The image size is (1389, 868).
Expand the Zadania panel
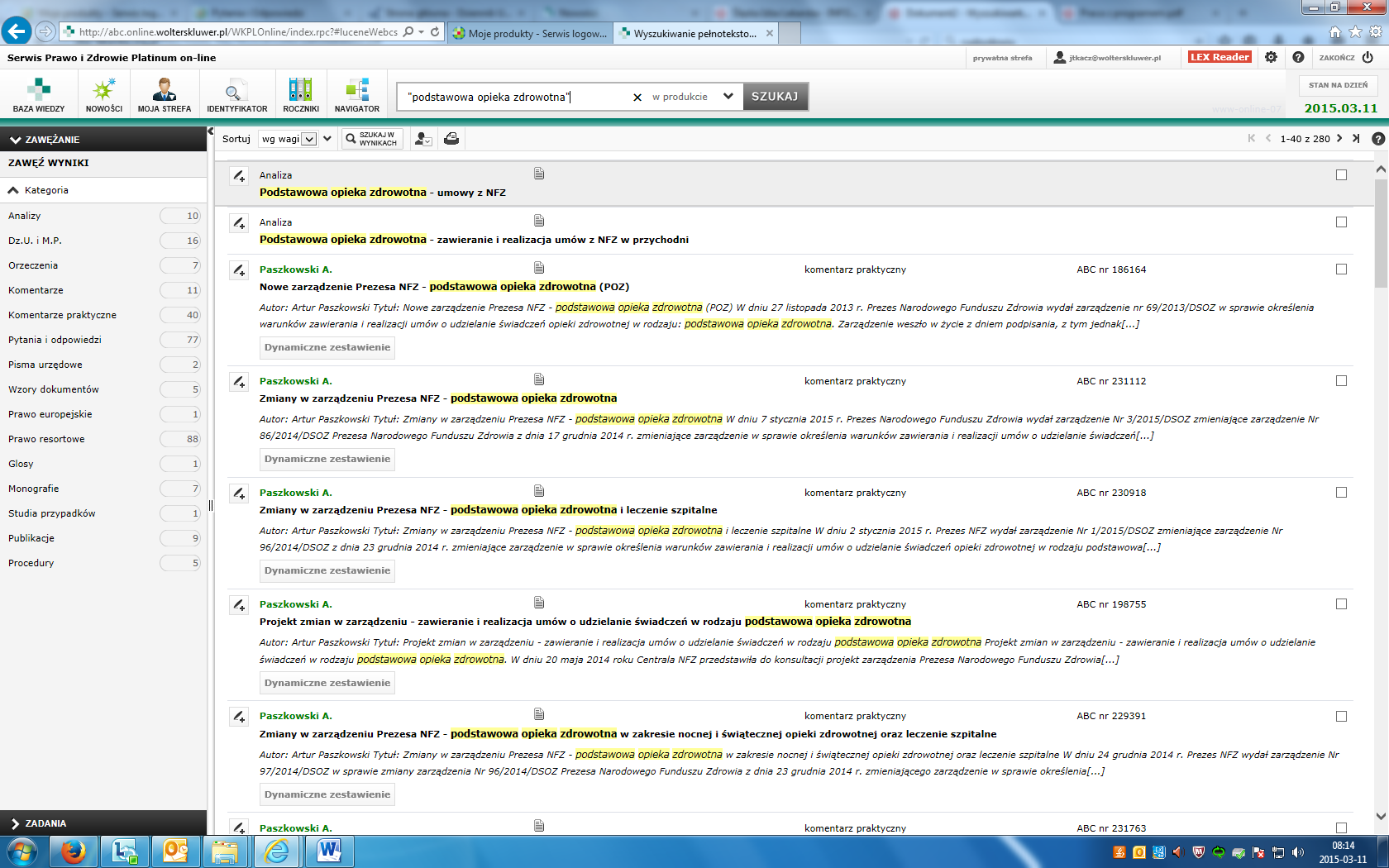[x=103, y=823]
